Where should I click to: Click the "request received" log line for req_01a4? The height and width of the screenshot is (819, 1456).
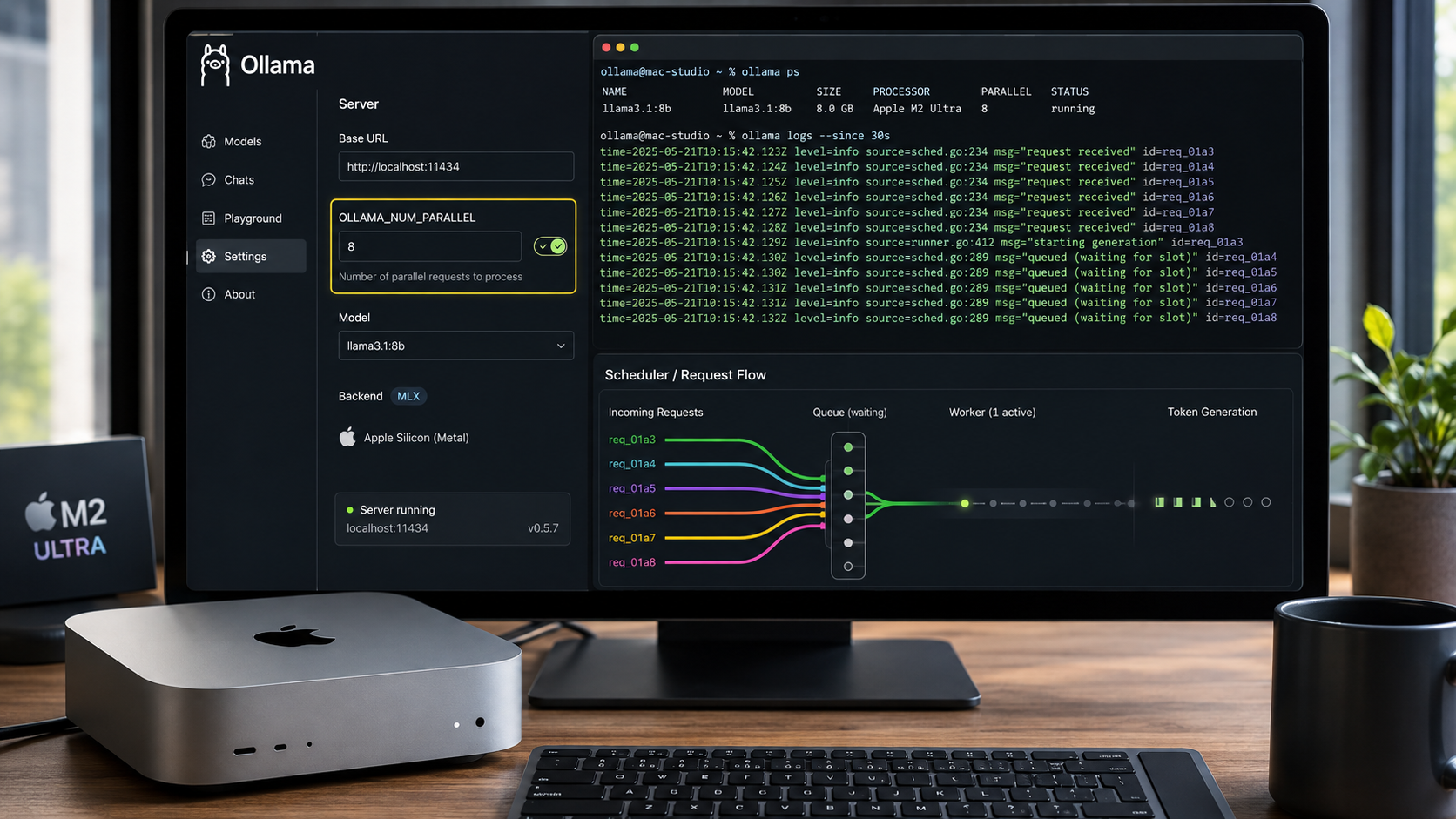point(907,167)
